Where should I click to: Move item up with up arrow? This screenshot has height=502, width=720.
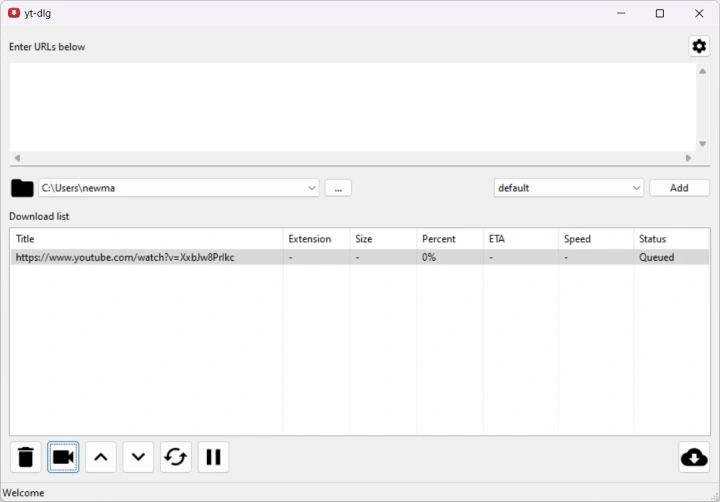(x=100, y=457)
